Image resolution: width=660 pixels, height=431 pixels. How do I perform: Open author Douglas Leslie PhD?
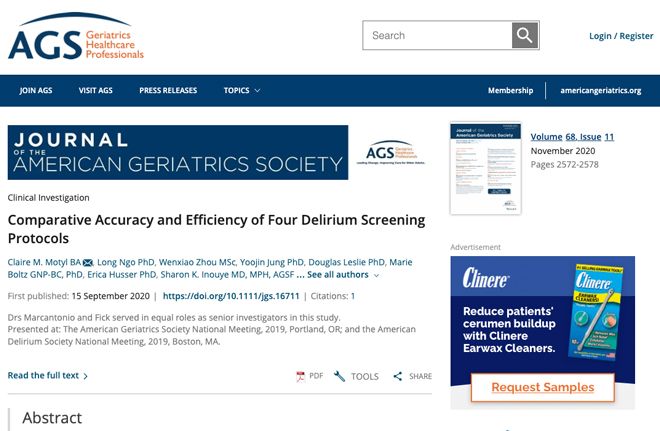[346, 262]
